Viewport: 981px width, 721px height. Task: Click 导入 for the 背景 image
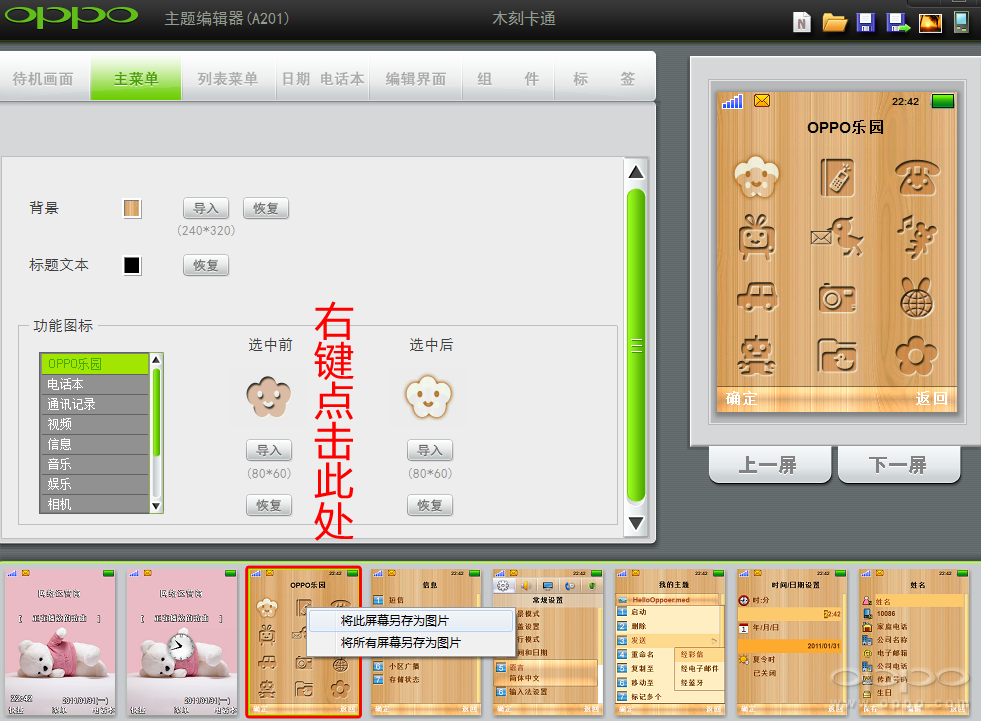206,208
